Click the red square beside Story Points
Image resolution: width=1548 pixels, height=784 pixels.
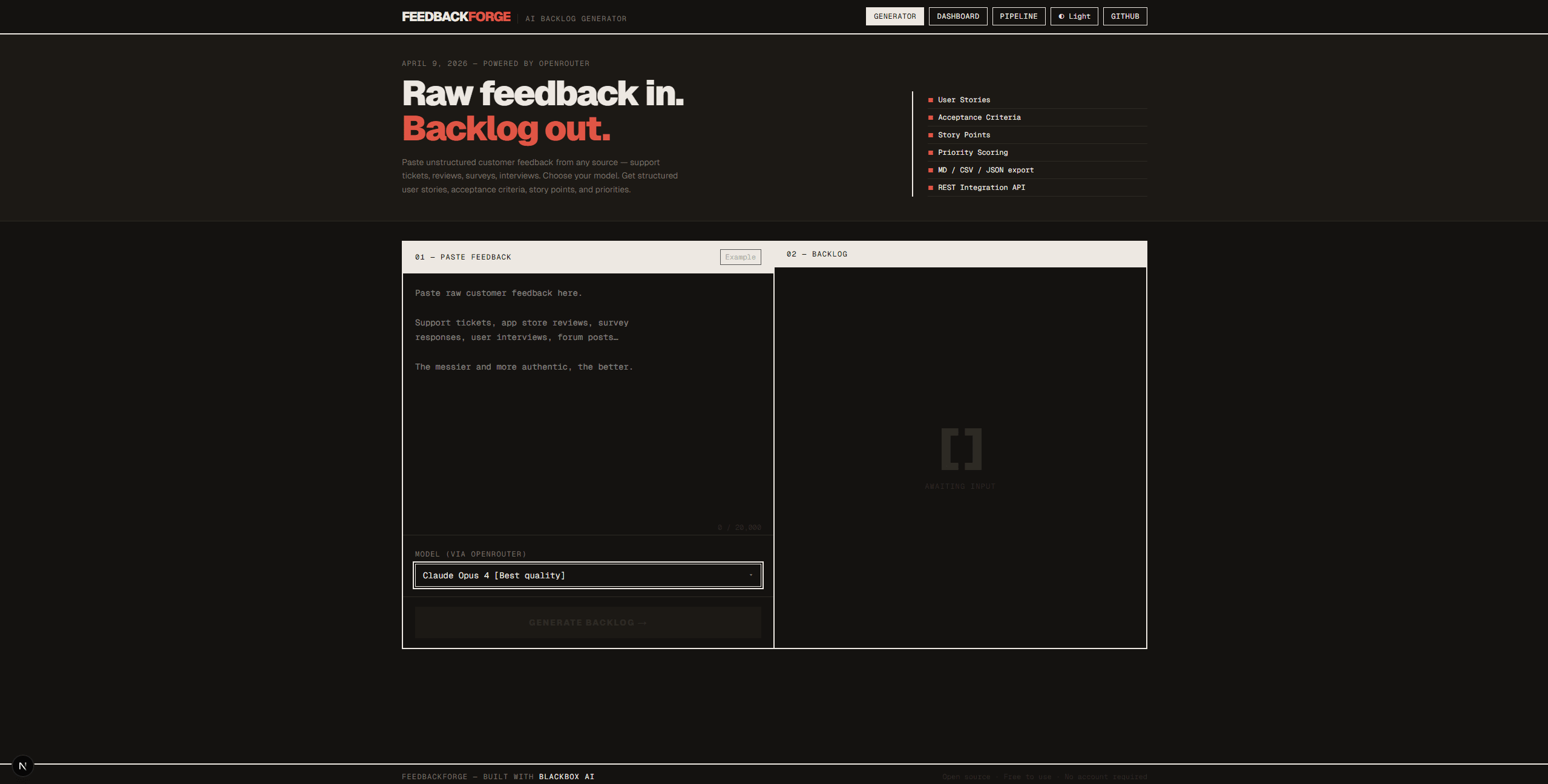pos(930,135)
